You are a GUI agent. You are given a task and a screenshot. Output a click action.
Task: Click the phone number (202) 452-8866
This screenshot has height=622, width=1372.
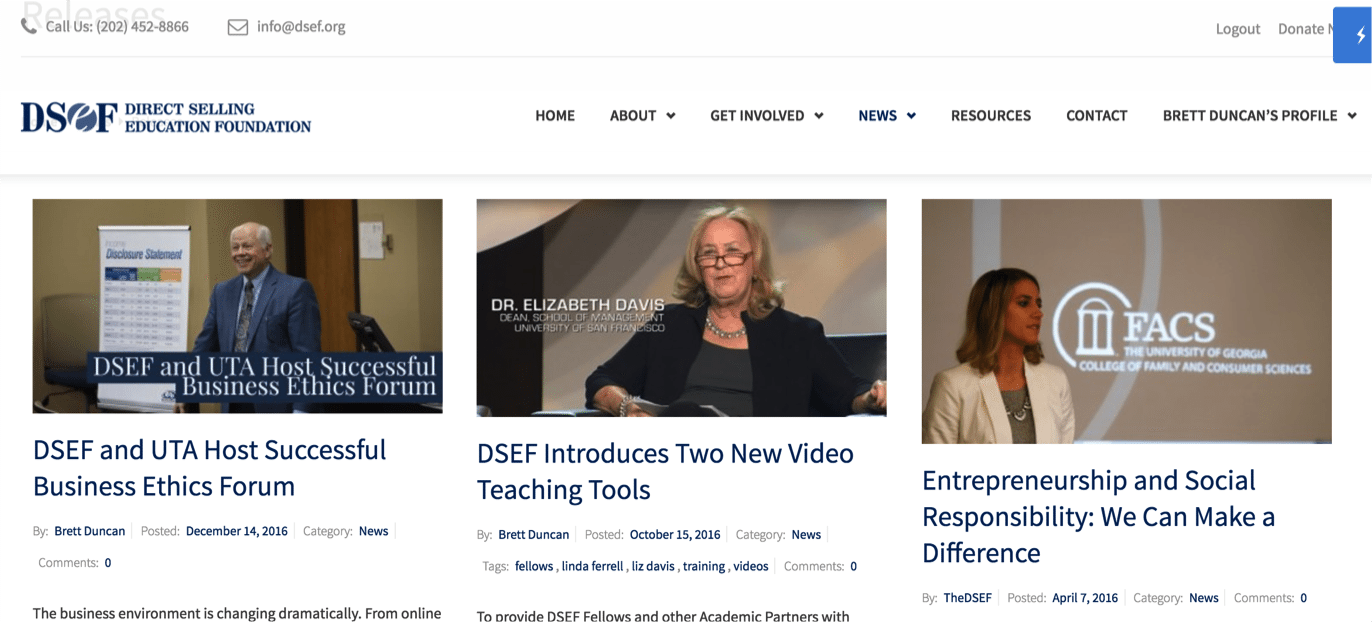pyautogui.click(x=142, y=27)
